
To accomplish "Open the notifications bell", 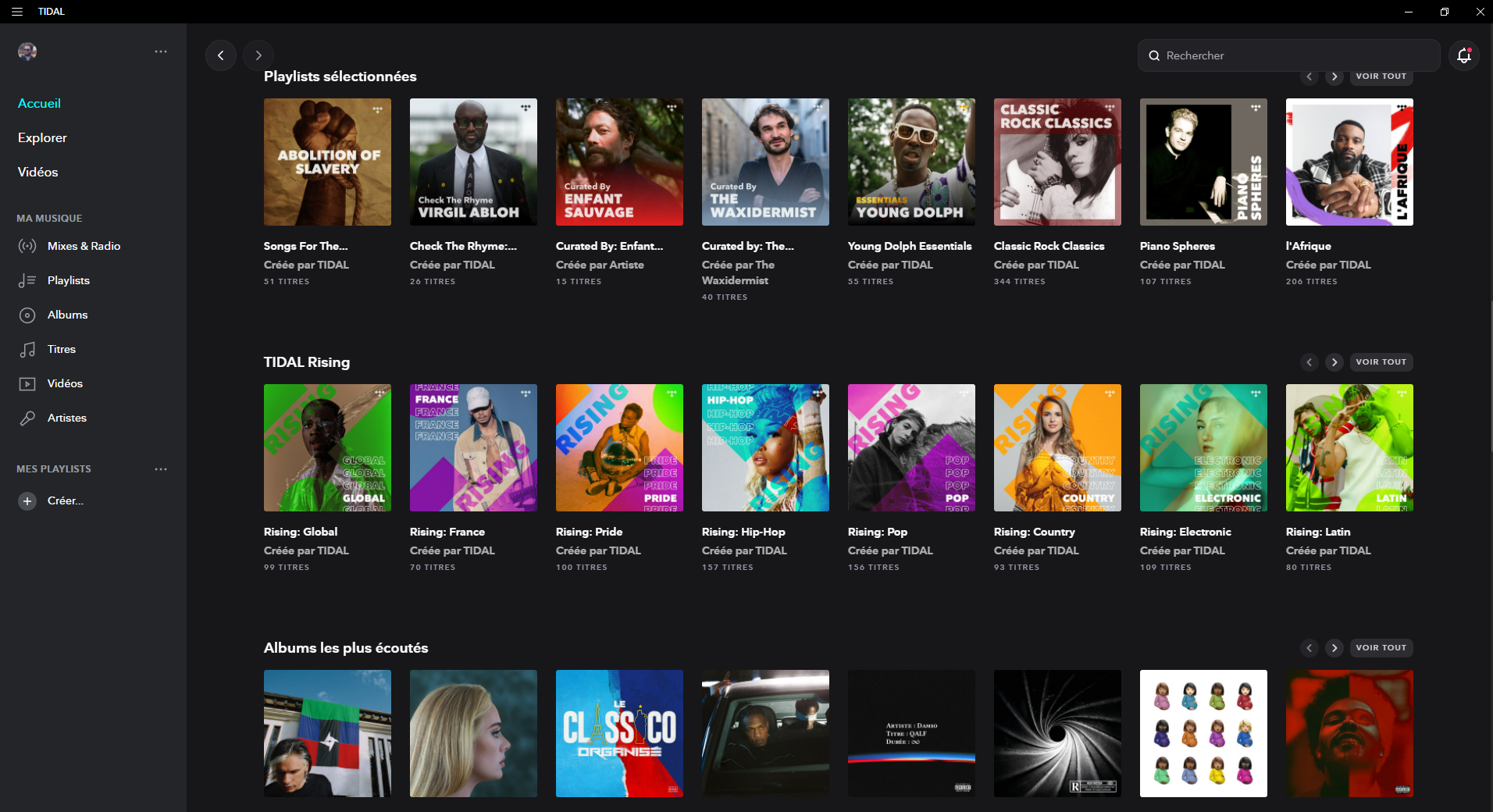I will [x=1464, y=55].
